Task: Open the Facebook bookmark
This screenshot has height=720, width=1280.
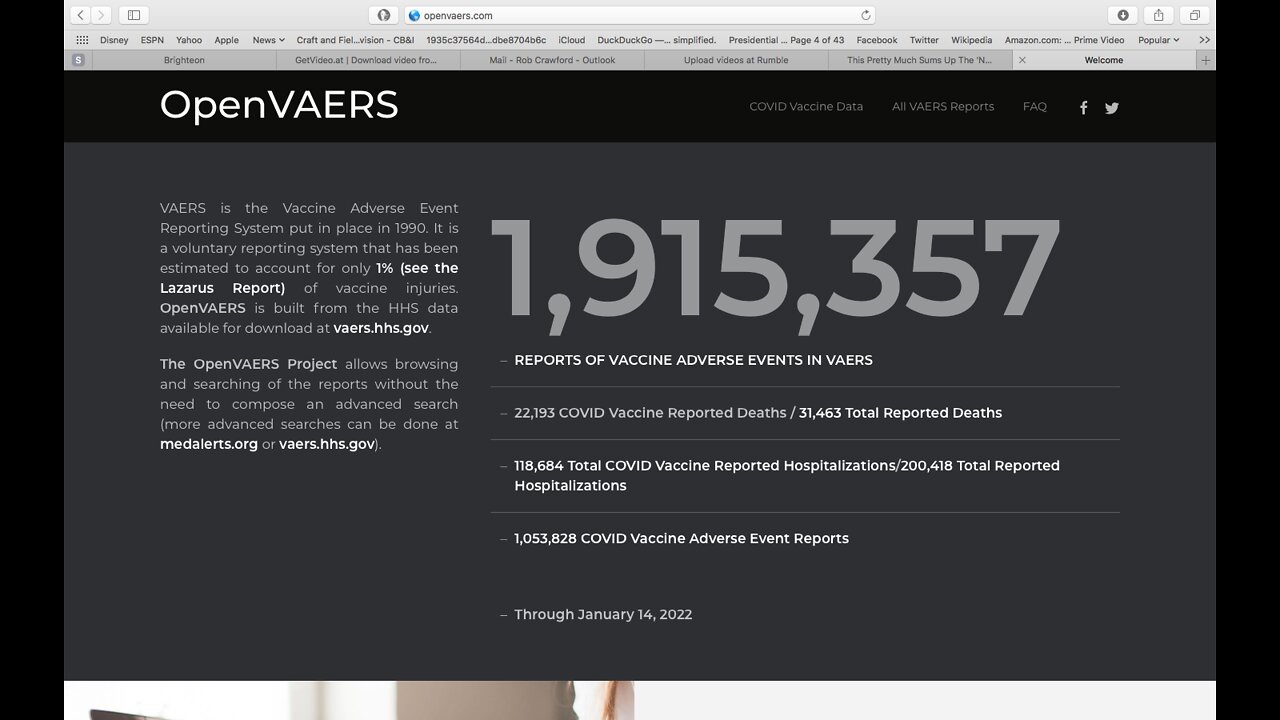Action: coord(877,40)
